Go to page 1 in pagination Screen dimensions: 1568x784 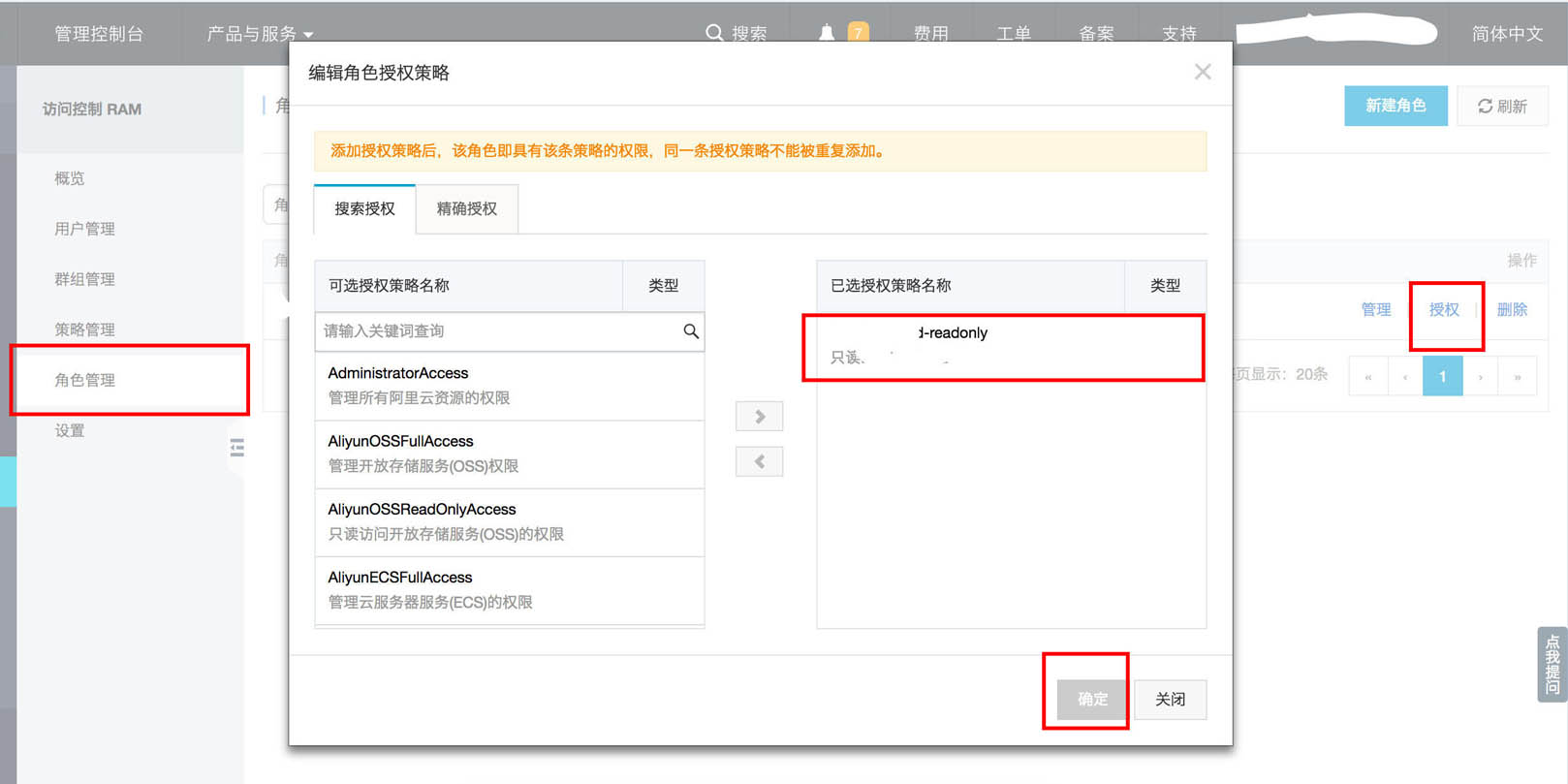click(x=1443, y=376)
